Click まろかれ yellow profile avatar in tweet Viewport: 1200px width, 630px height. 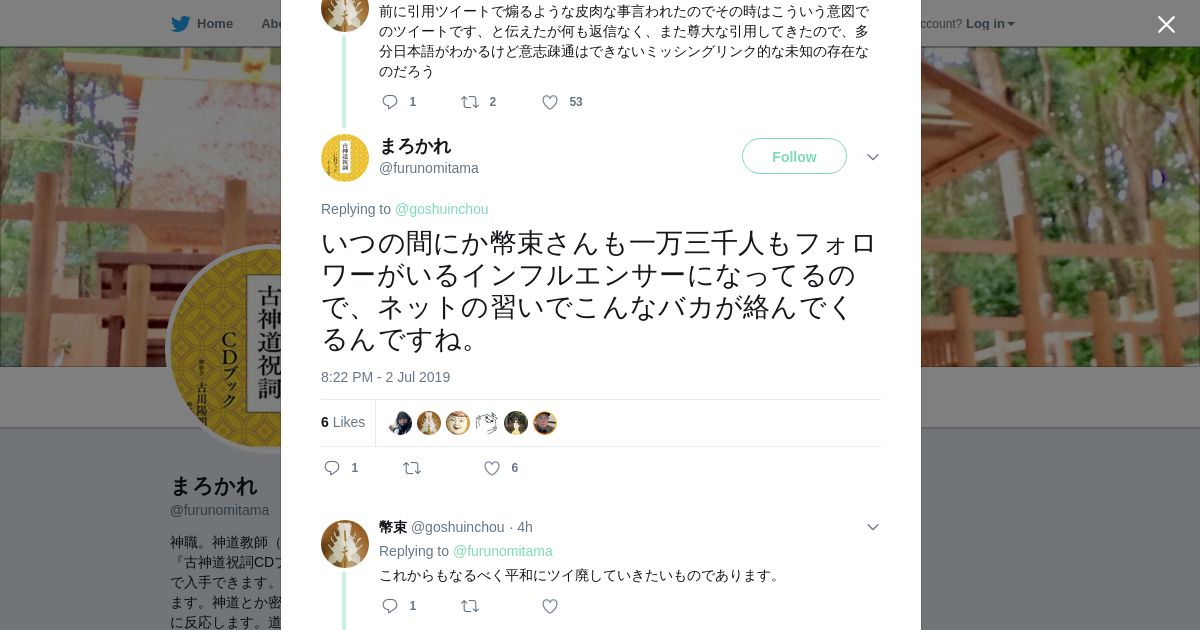coord(345,158)
